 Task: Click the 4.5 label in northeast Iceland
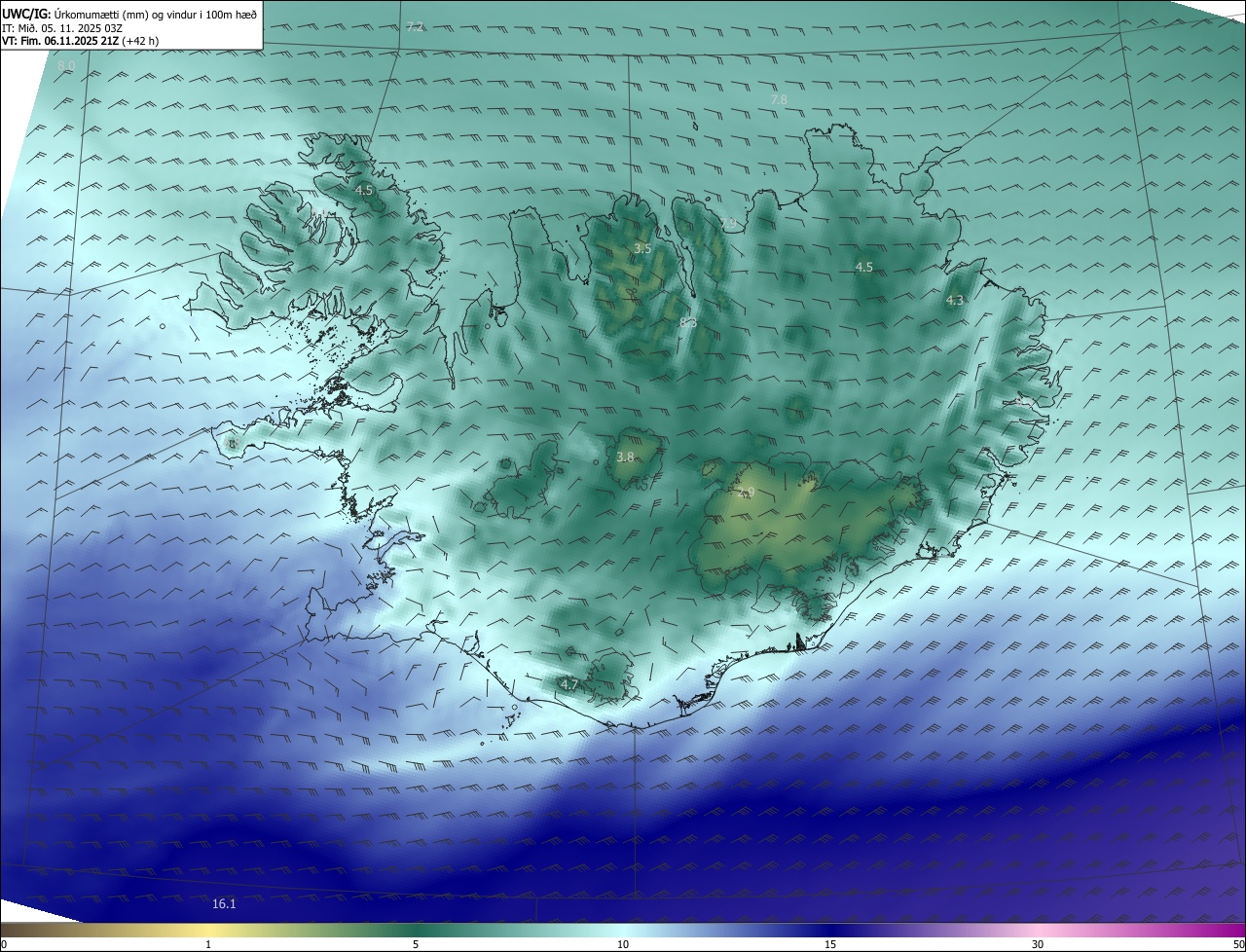pos(864,267)
